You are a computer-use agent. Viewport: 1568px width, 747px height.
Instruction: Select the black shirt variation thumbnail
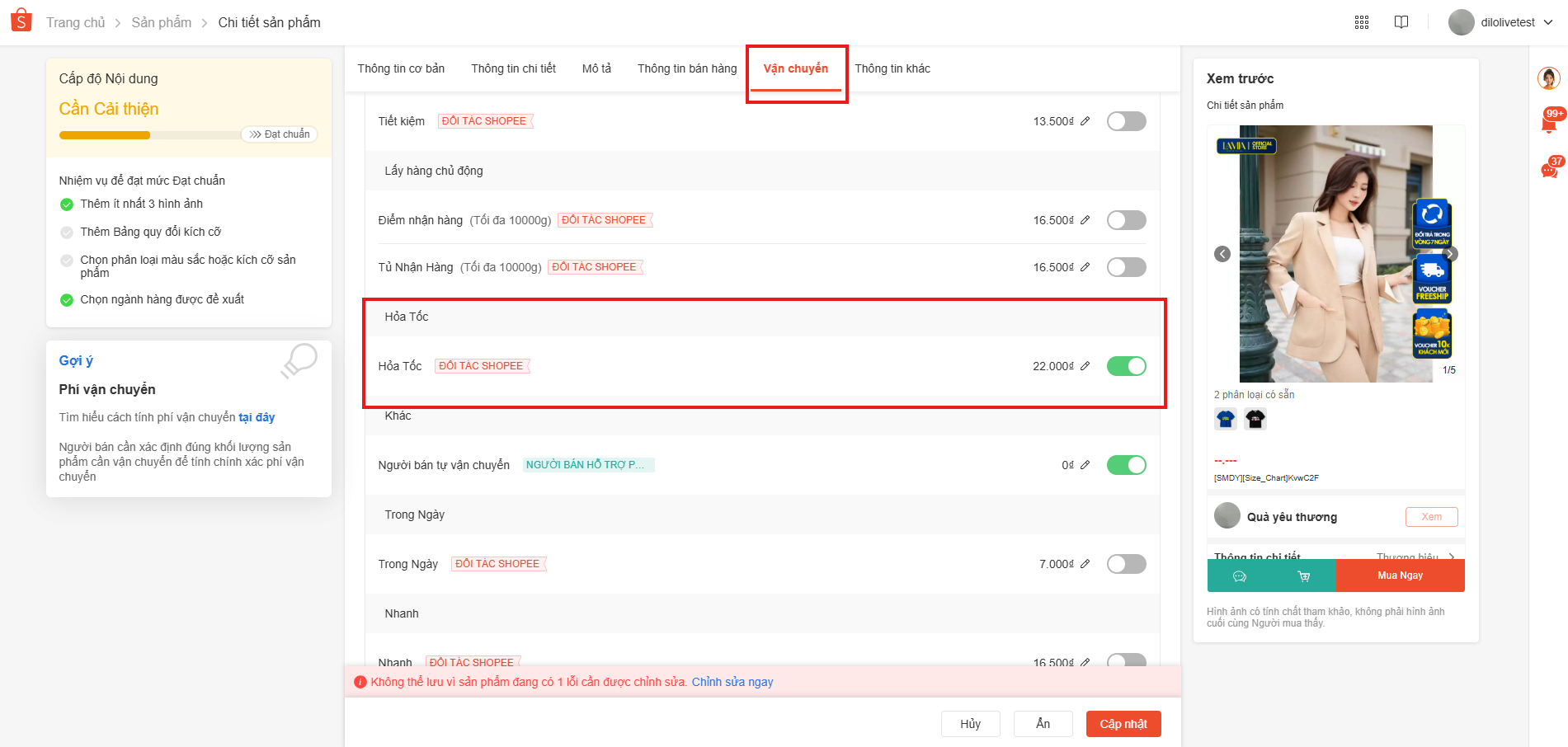coord(1255,420)
